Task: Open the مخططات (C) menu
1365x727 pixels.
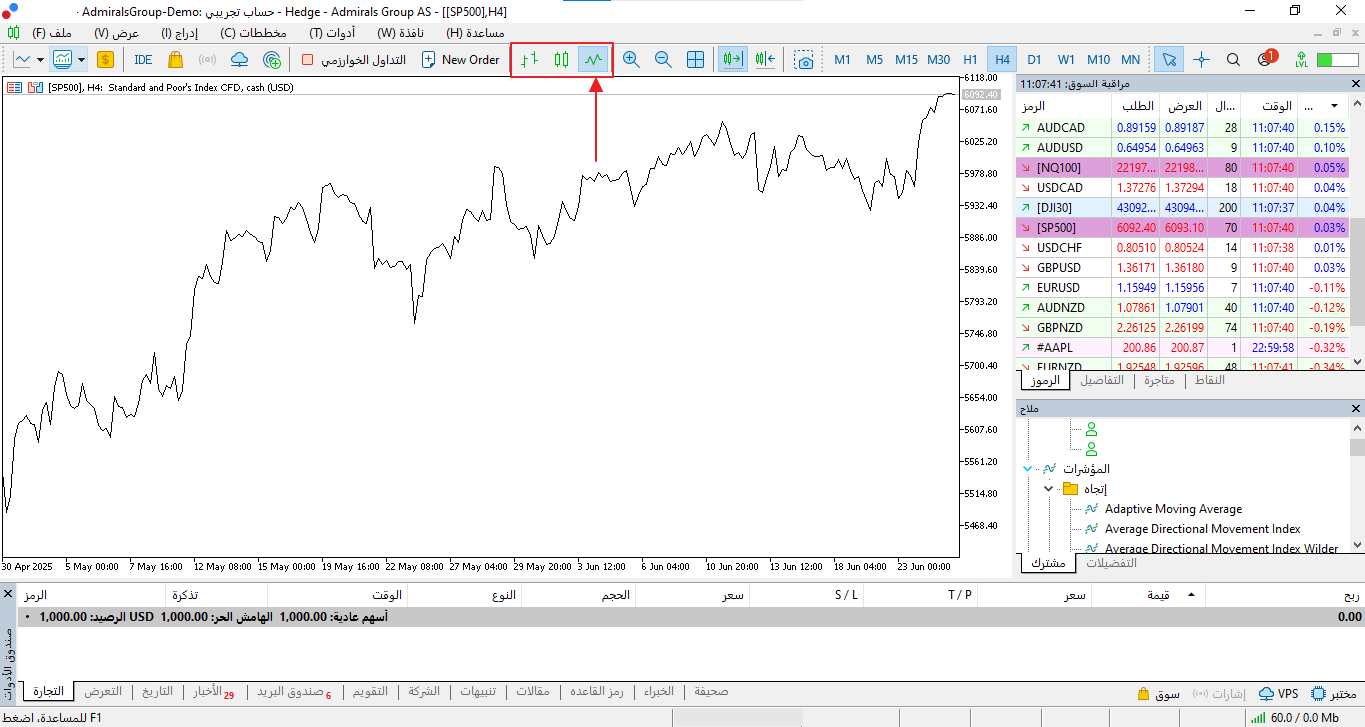Action: pos(254,33)
